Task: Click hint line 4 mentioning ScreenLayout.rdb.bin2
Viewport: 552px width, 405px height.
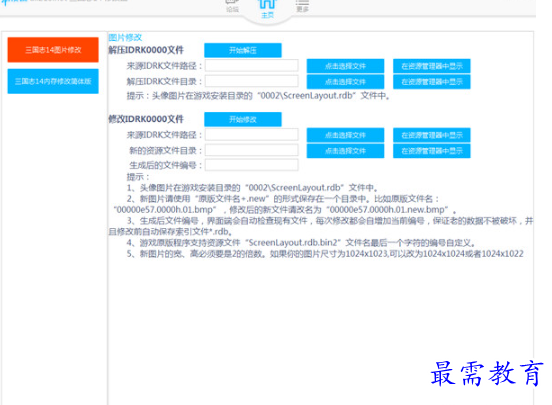Action: tap(301, 243)
